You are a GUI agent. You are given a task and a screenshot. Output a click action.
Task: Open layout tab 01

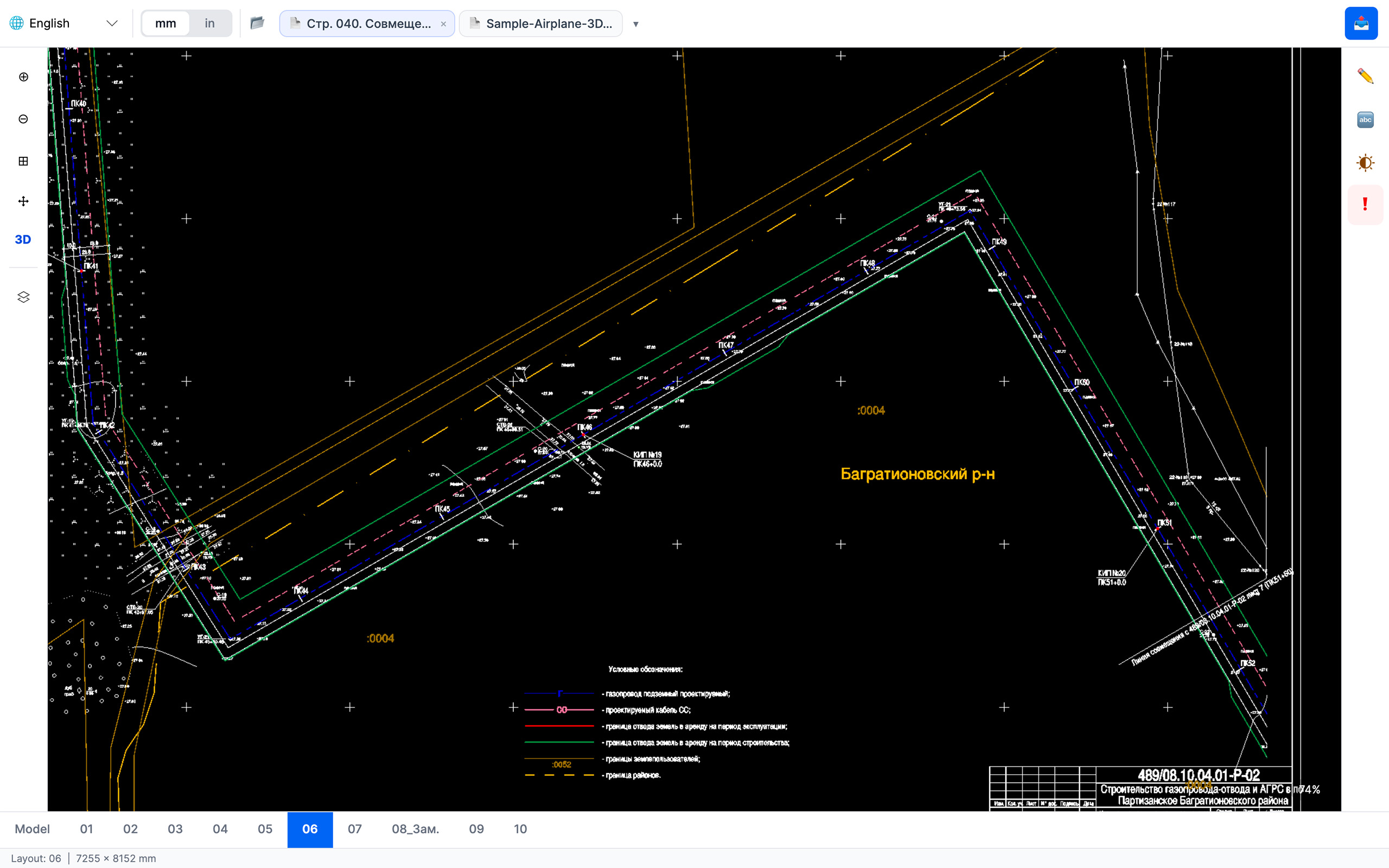[87, 829]
